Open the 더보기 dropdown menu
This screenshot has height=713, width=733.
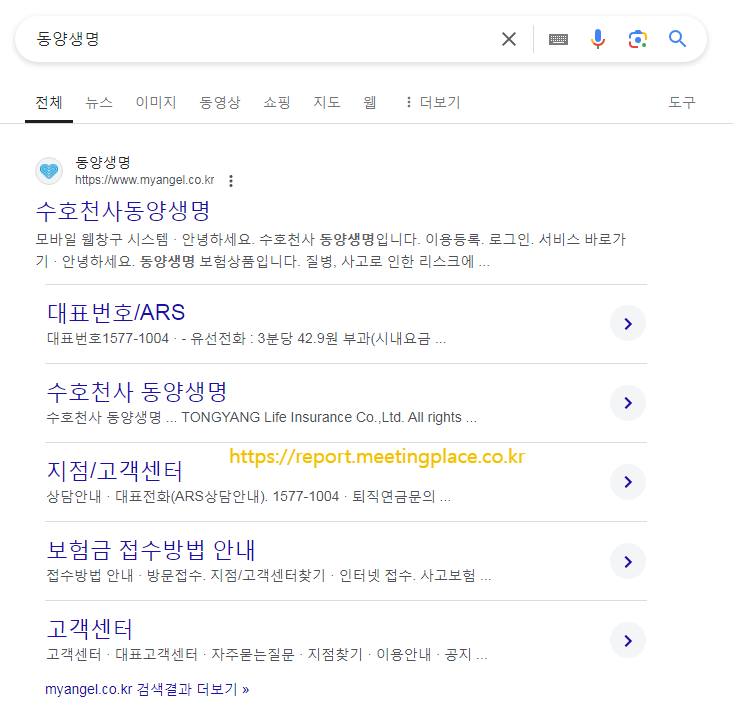433,102
